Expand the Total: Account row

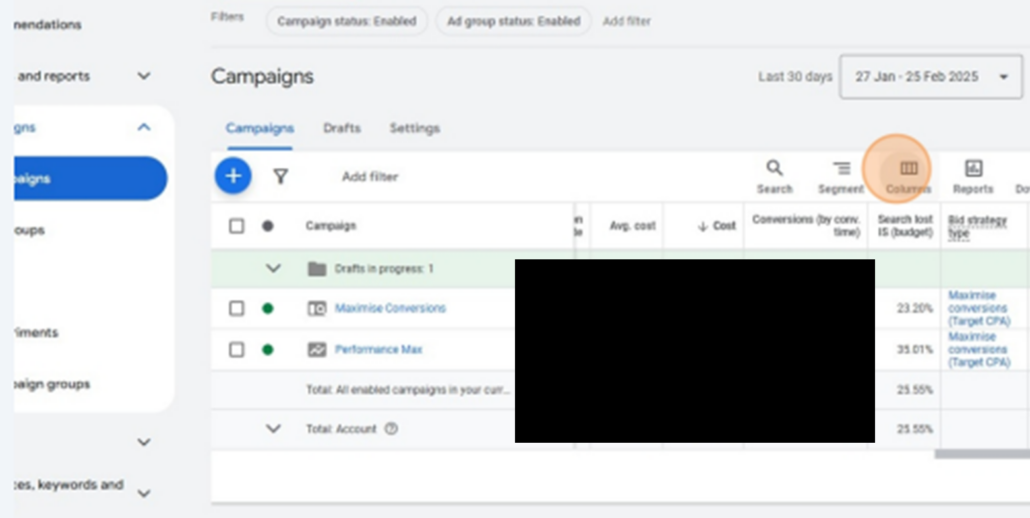click(273, 429)
